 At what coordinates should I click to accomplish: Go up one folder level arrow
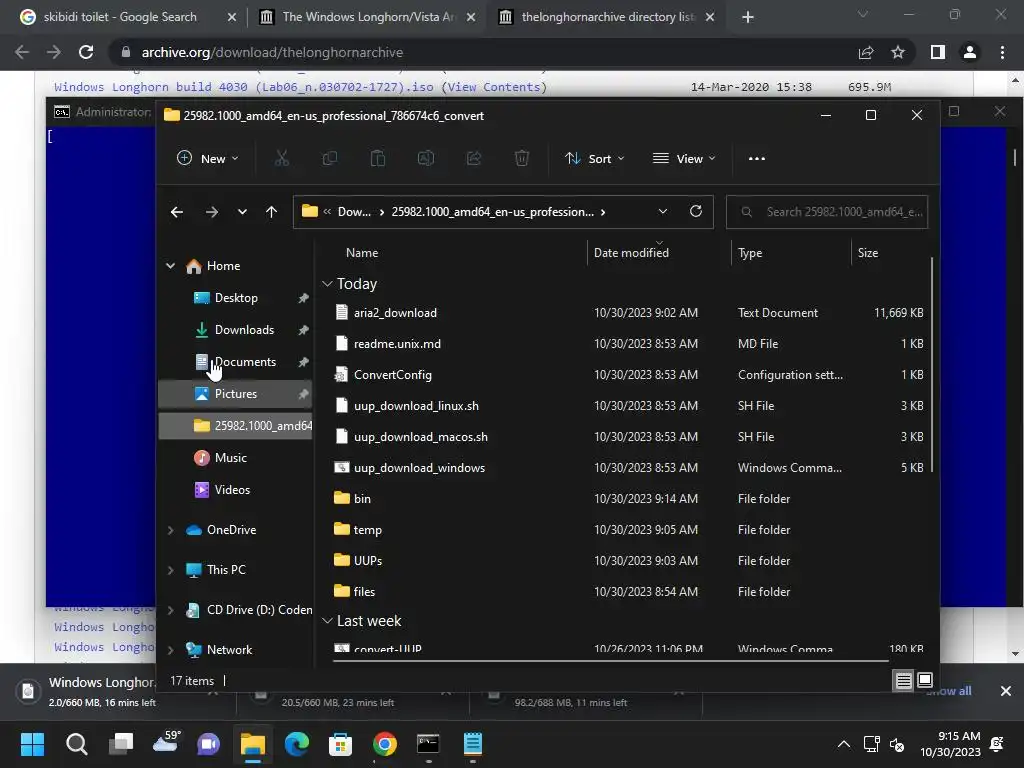(x=272, y=212)
